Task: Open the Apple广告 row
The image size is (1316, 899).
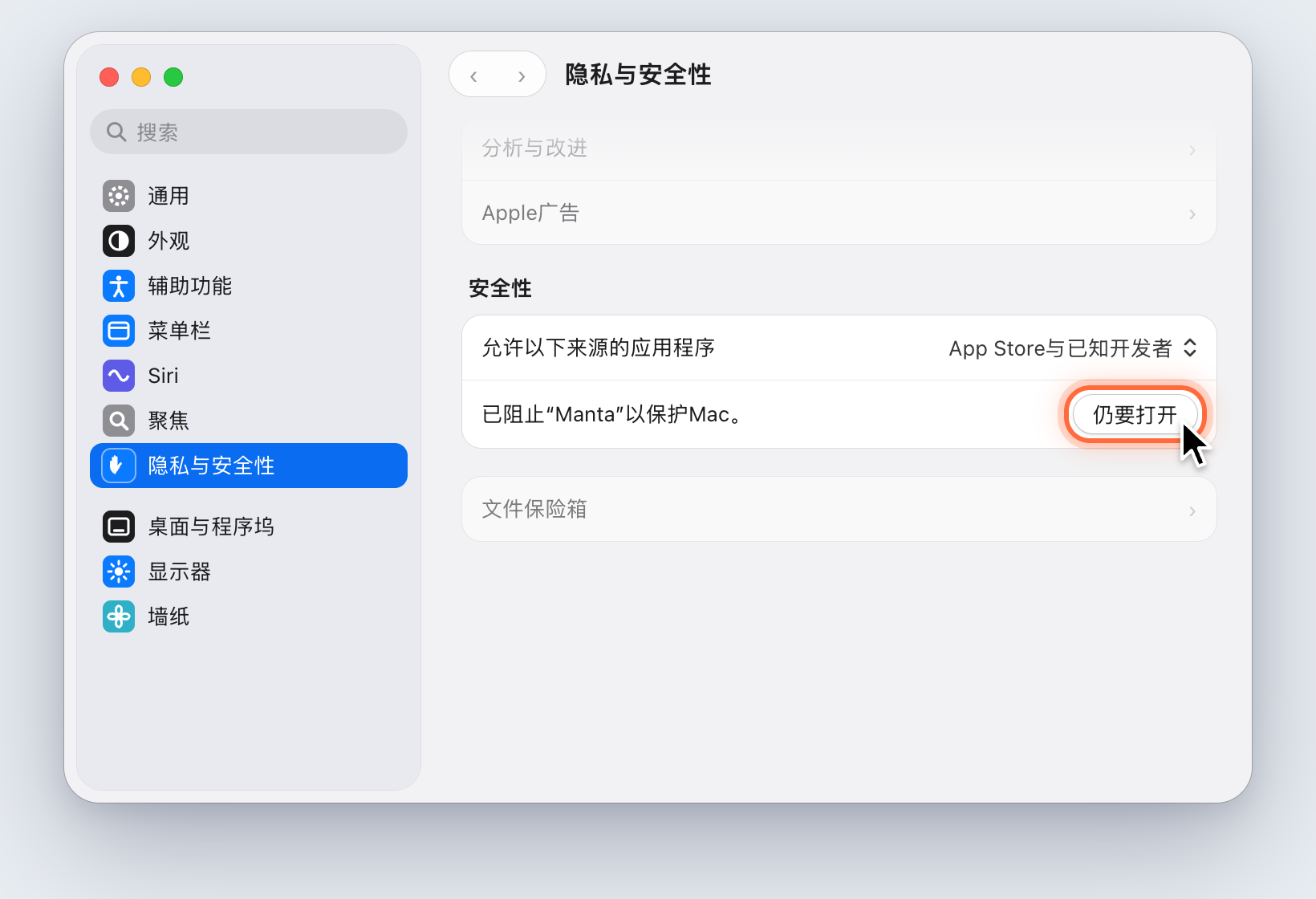Action: 839,213
